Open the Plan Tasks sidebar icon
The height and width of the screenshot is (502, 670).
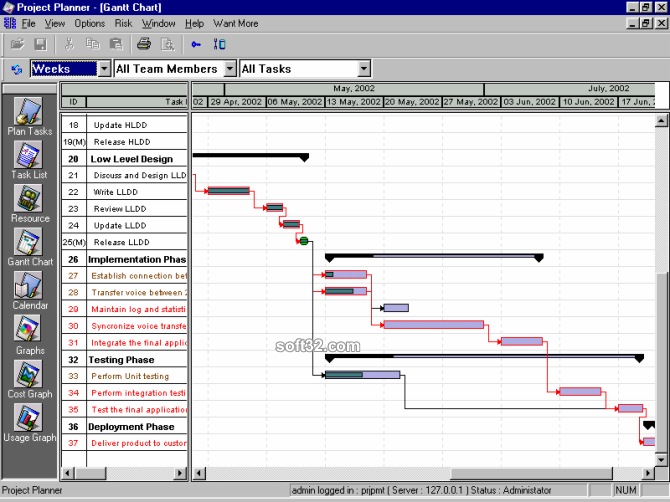tap(29, 111)
